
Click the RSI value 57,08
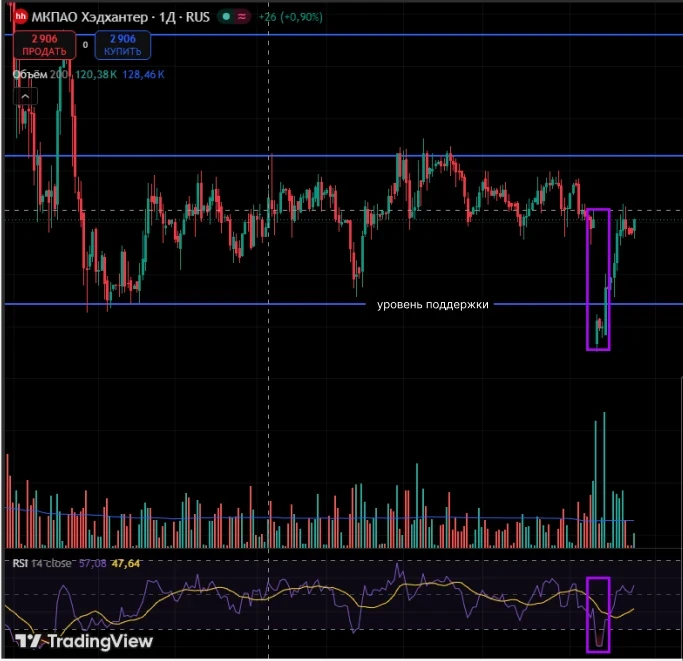[x=92, y=563]
